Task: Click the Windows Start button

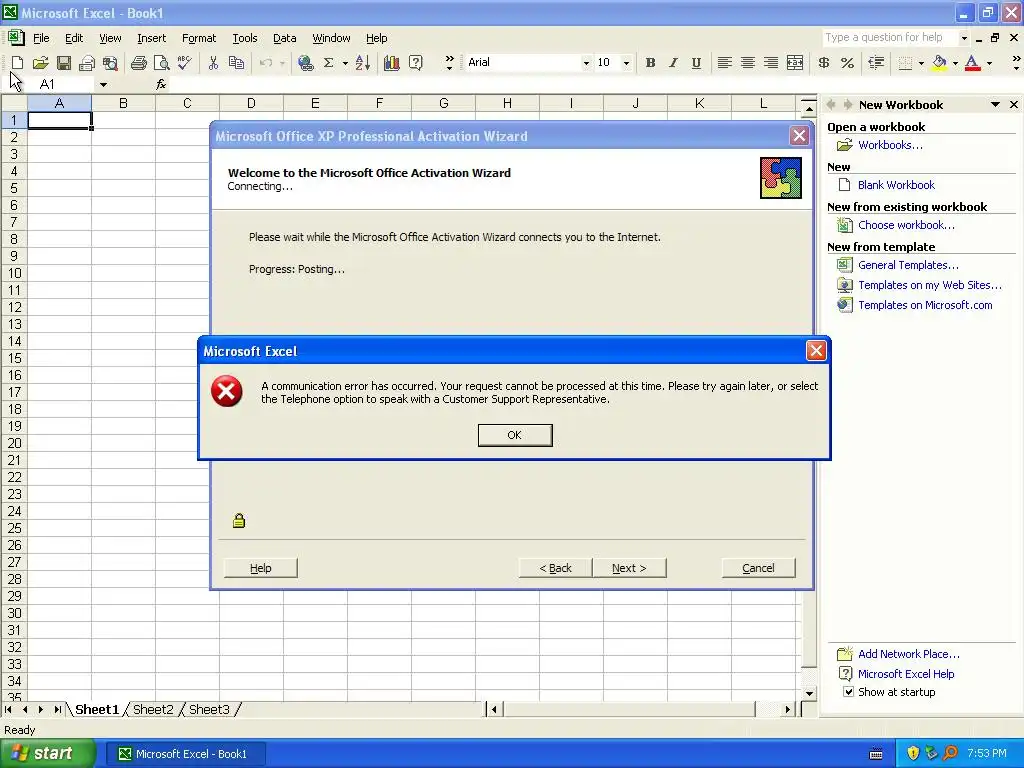Action: click(48, 753)
